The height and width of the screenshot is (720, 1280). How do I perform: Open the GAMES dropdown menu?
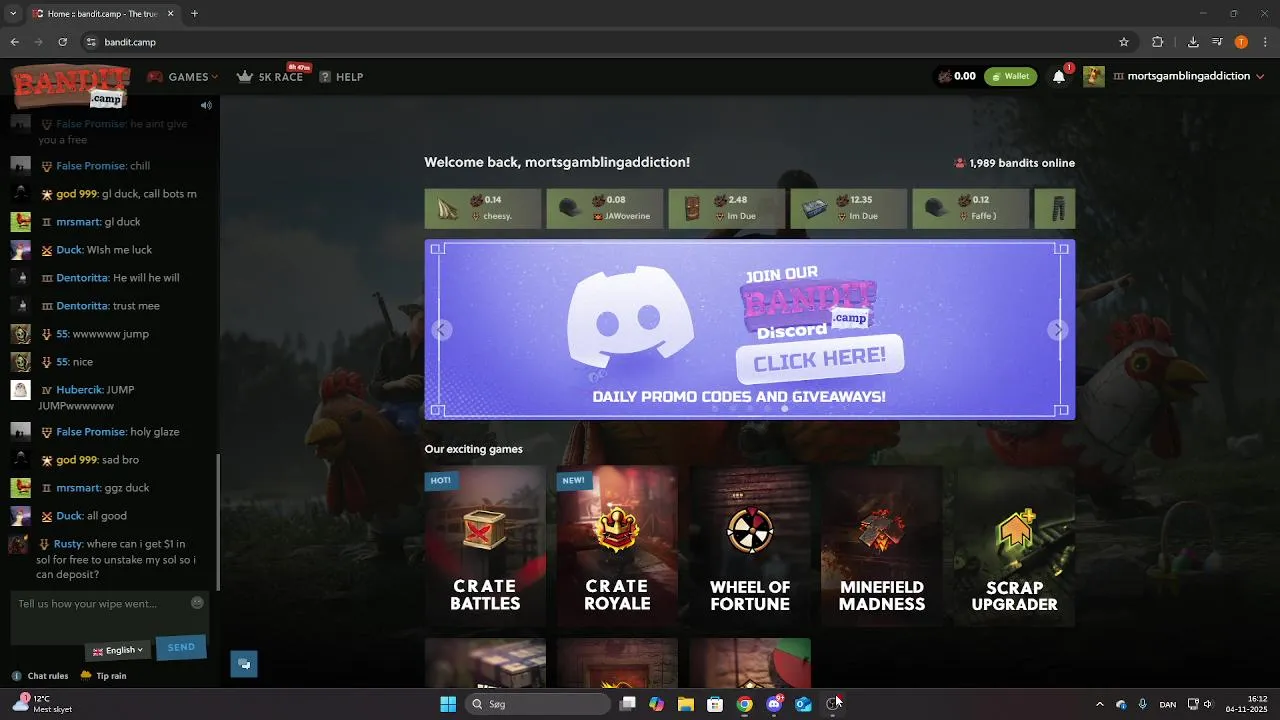183,77
